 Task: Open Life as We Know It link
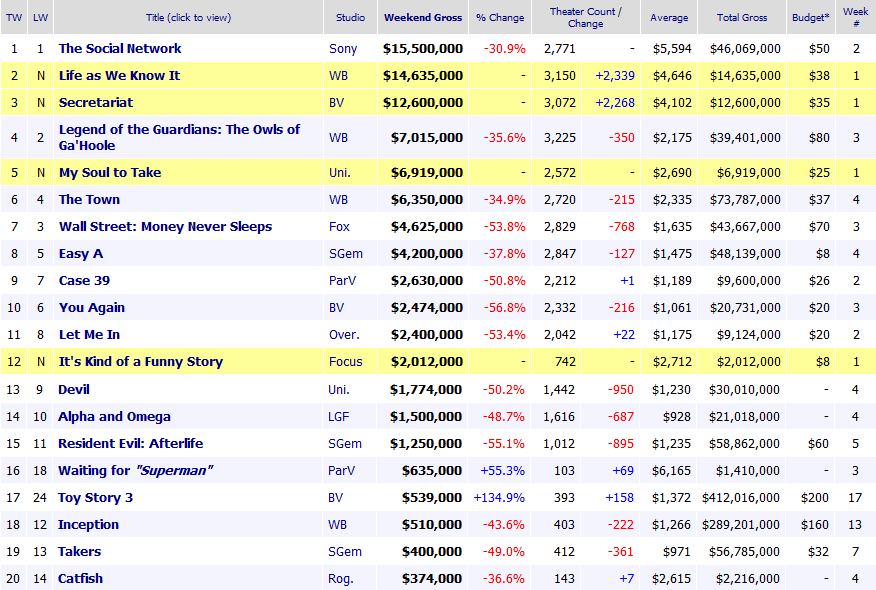120,75
